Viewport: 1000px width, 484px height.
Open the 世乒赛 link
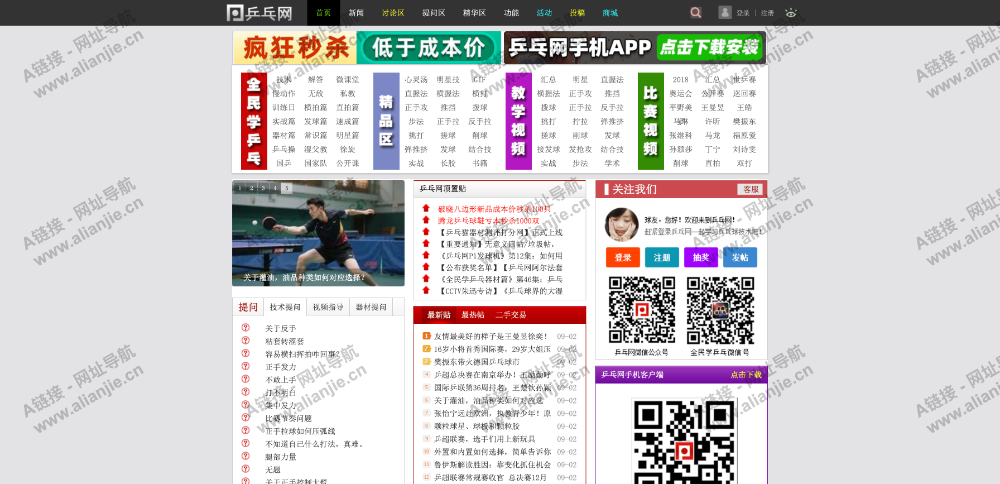pyautogui.click(x=744, y=80)
